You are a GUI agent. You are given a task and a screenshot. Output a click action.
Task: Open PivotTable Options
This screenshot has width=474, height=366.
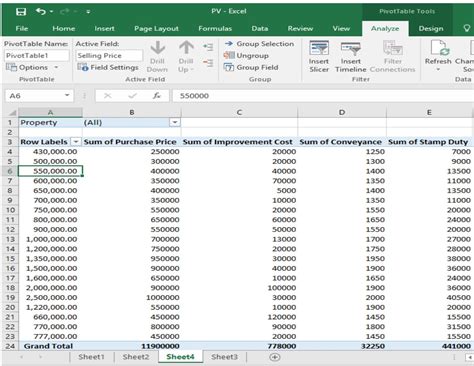pyautogui.click(x=27, y=68)
